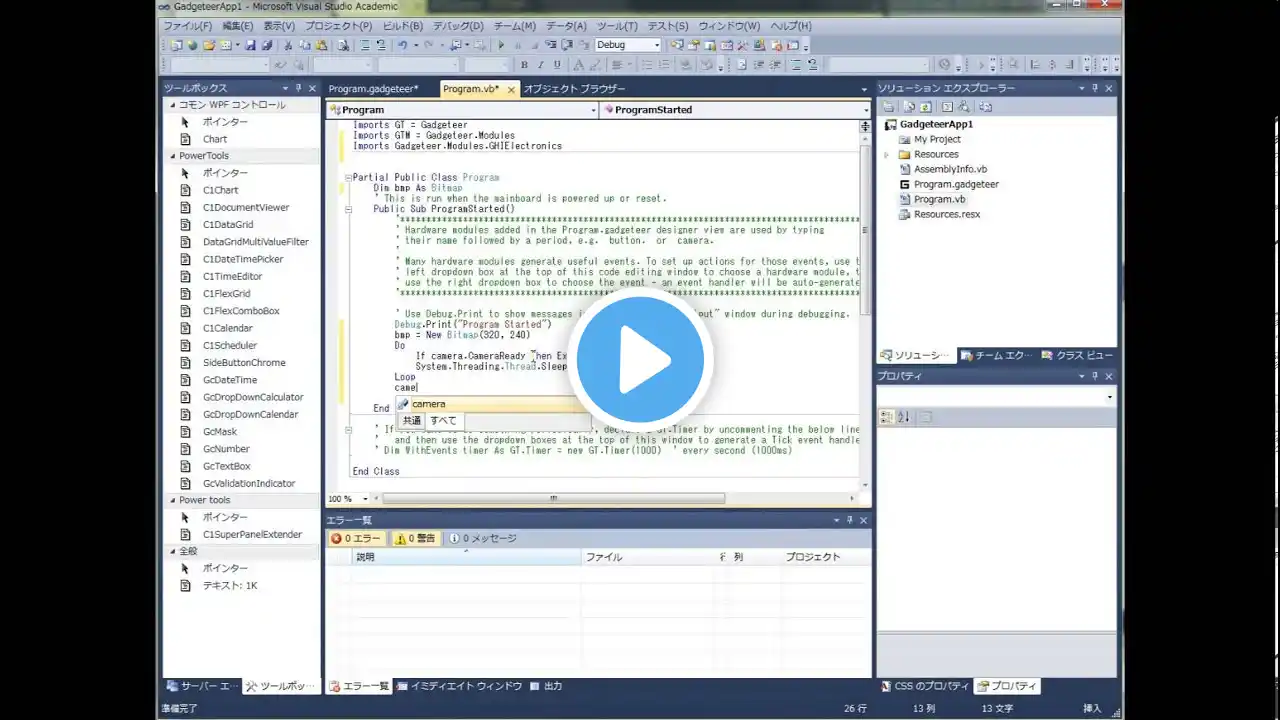The width and height of the screenshot is (1280, 720).
Task: Click the Save All icon in the toolbar
Action: (267, 45)
